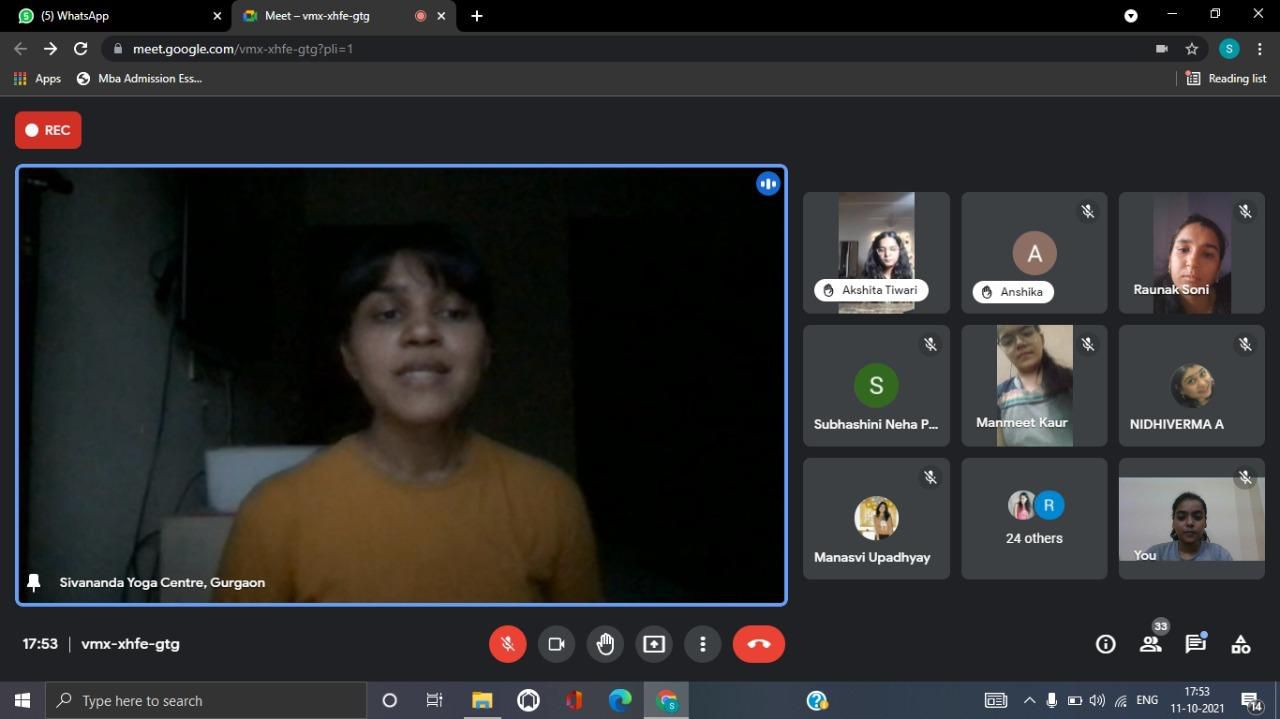Open the chat messages panel

point(1196,645)
